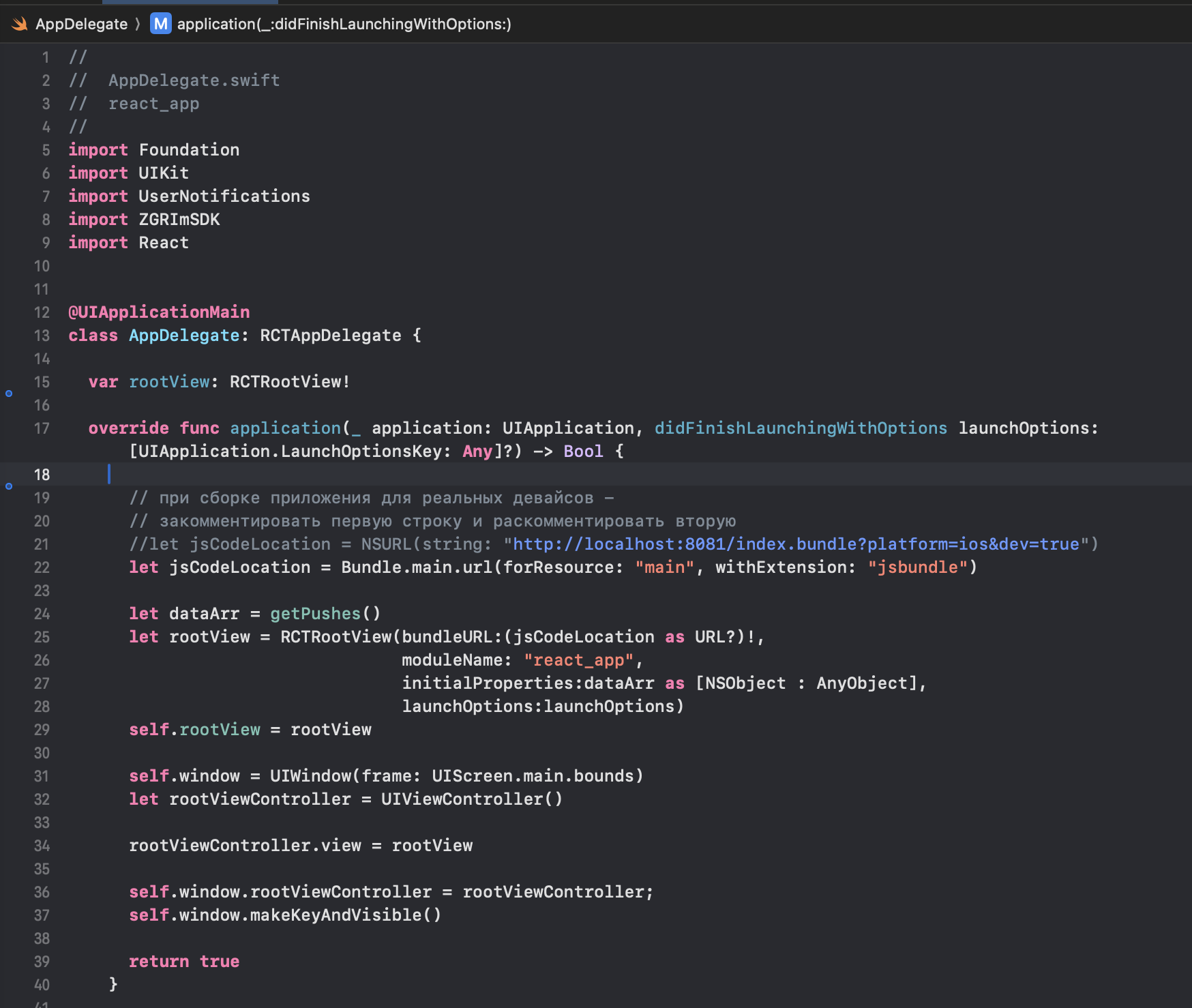Click 'makeKeyAndVisible()' on line 37
This screenshot has height=1008, width=1192.
(x=346, y=915)
